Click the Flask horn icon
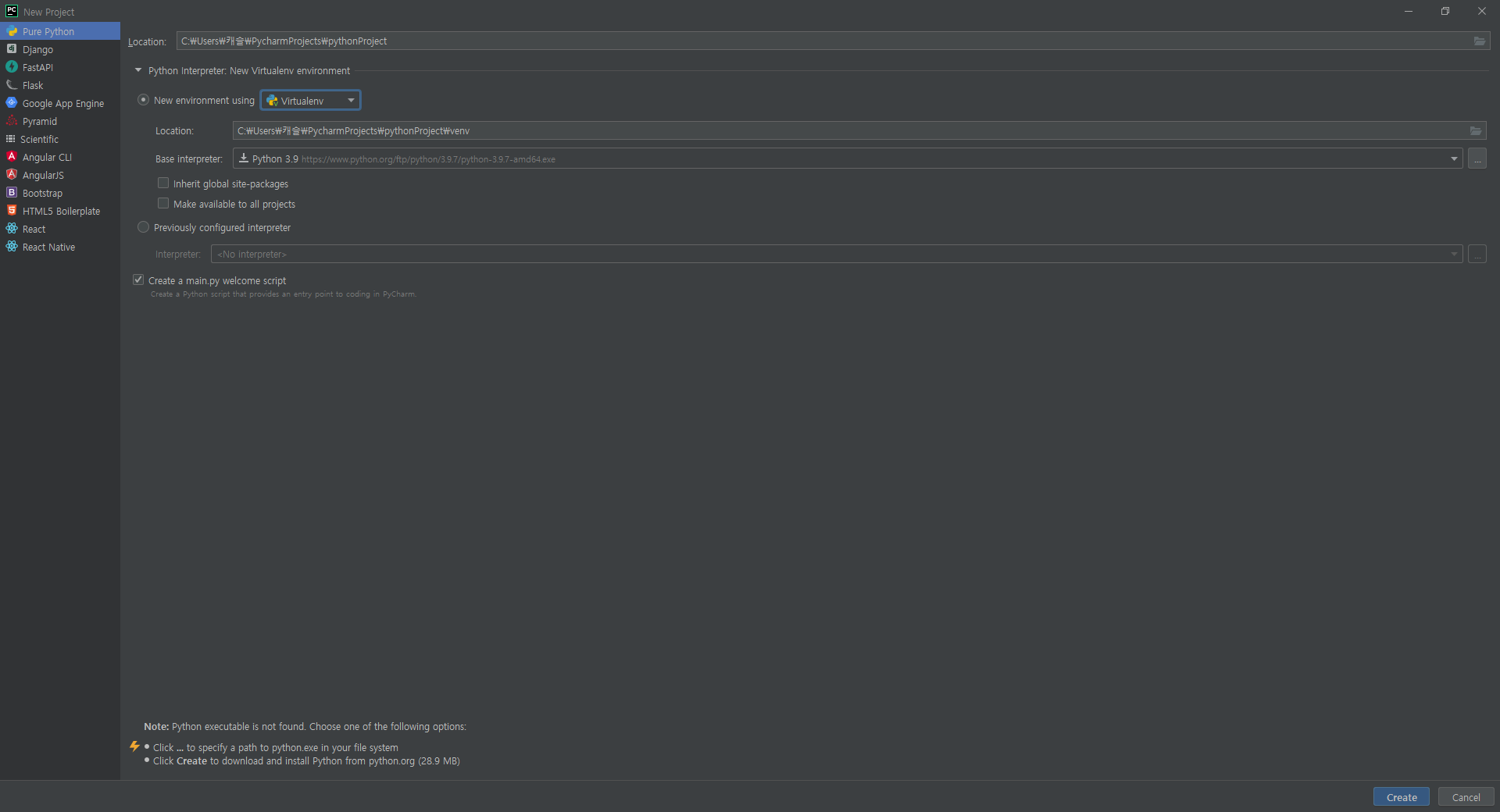Image resolution: width=1500 pixels, height=812 pixels. click(12, 85)
